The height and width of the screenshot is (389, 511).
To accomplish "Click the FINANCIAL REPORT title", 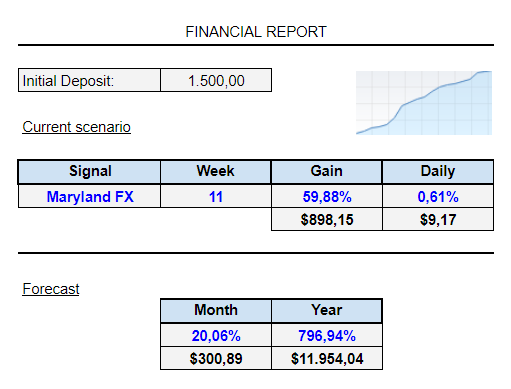I will click(x=256, y=32).
